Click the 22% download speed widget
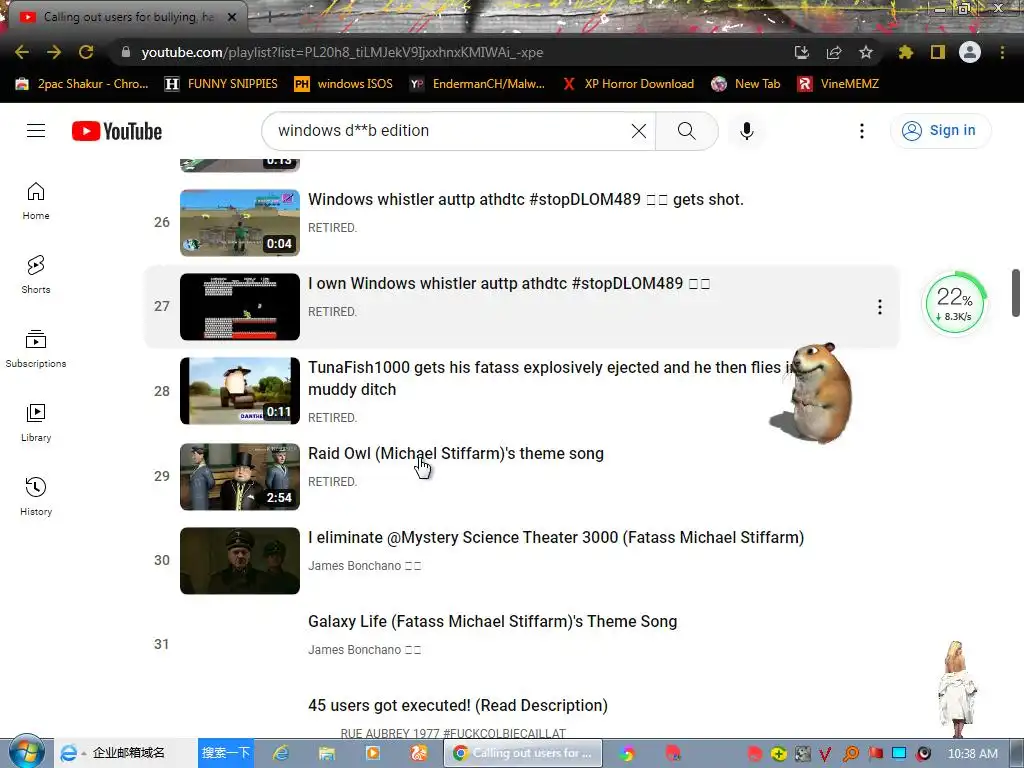 [954, 303]
